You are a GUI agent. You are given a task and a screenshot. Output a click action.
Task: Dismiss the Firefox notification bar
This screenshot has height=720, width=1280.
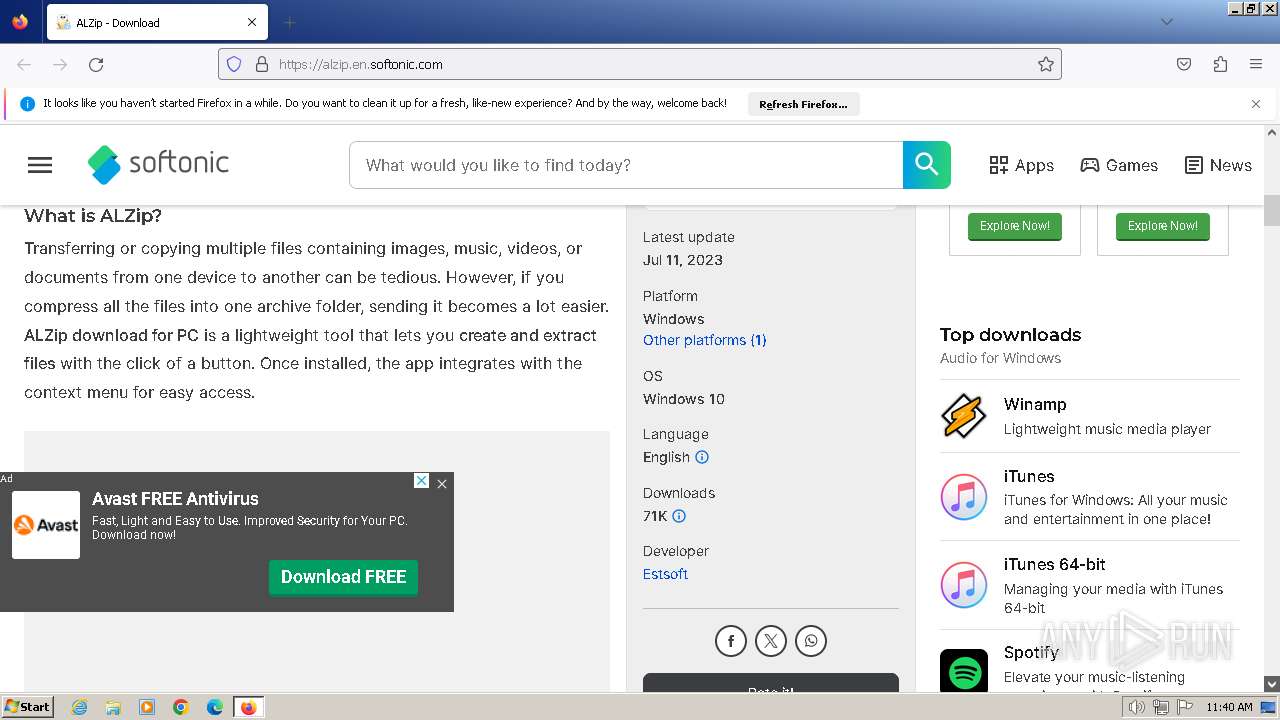coord(1256,104)
